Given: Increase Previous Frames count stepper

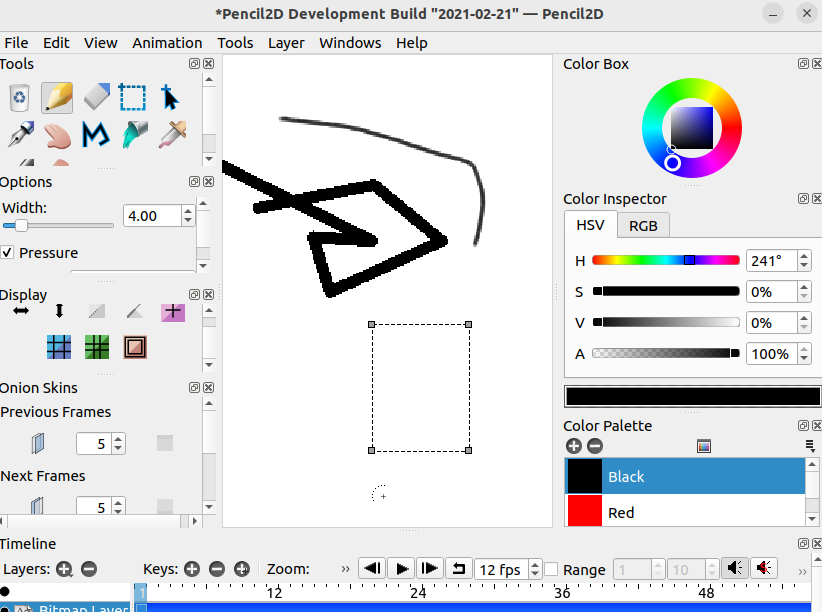Looking at the screenshot, I should click(118, 439).
